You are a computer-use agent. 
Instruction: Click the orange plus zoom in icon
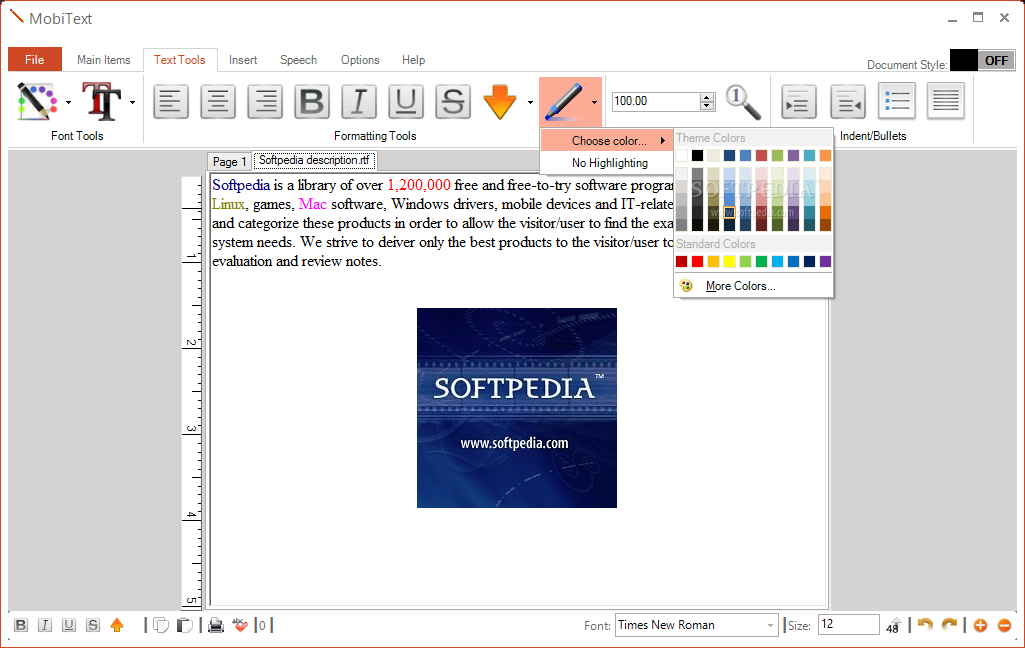tap(980, 625)
